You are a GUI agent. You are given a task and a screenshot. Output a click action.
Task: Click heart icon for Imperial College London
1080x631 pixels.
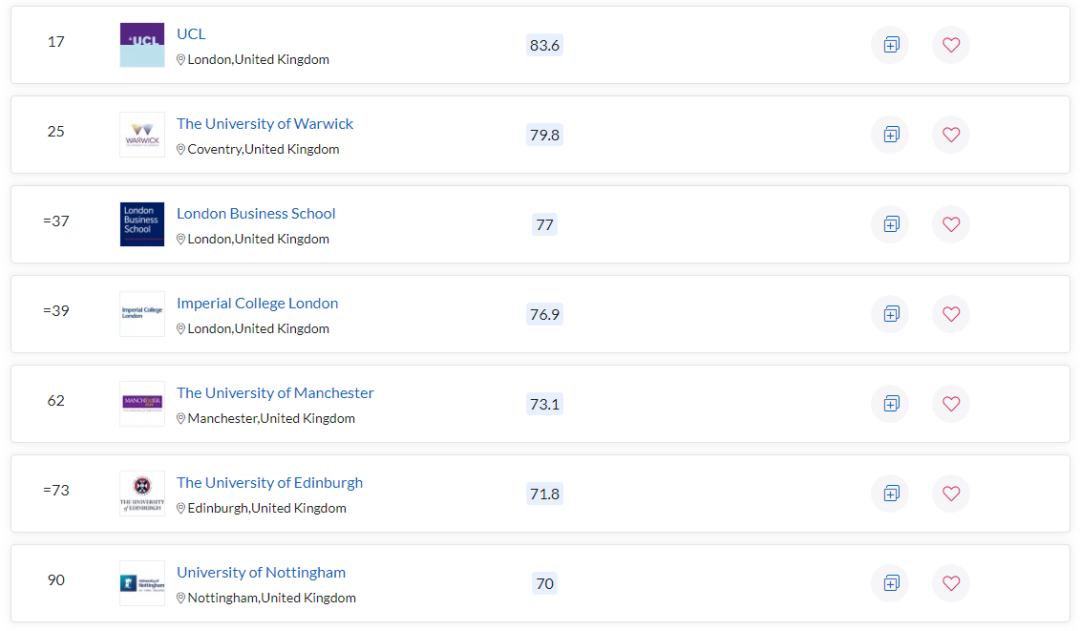click(951, 314)
